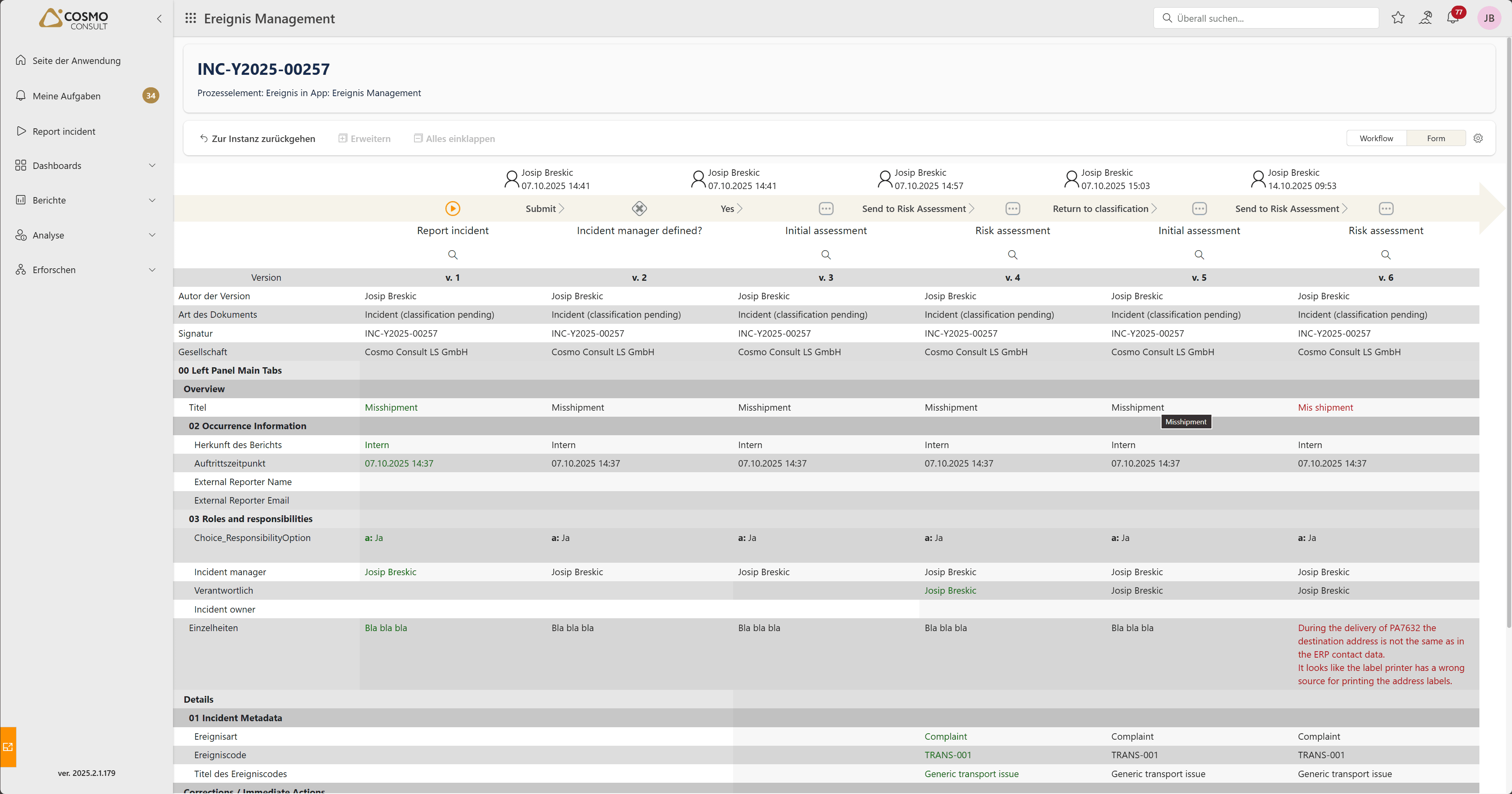
Task: Click the favorites star icon
Action: pos(1398,18)
